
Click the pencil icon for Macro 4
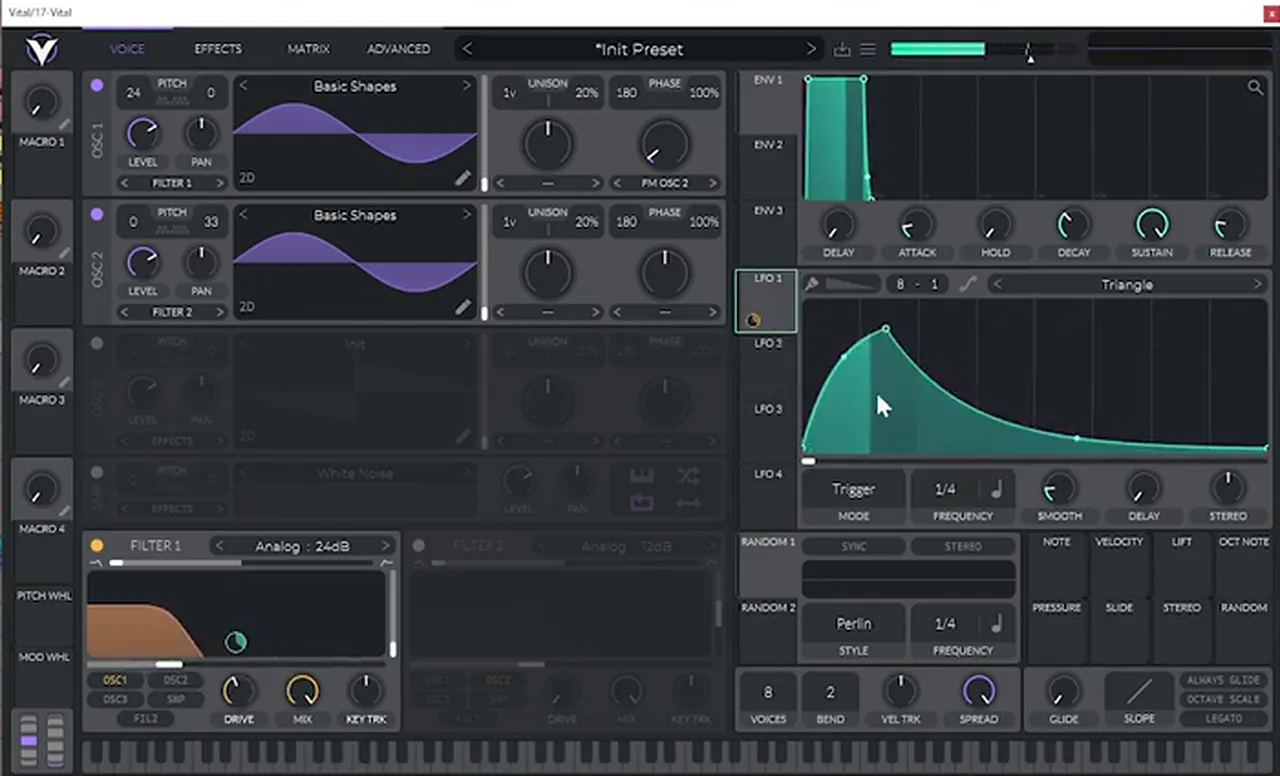point(65,511)
